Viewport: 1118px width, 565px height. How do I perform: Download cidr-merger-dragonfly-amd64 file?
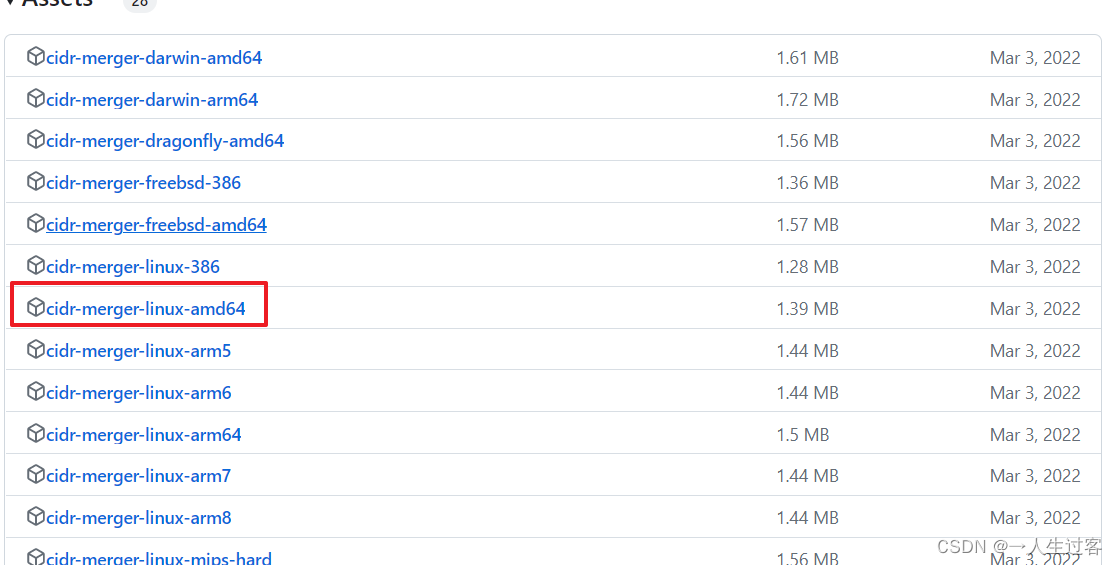click(x=165, y=141)
